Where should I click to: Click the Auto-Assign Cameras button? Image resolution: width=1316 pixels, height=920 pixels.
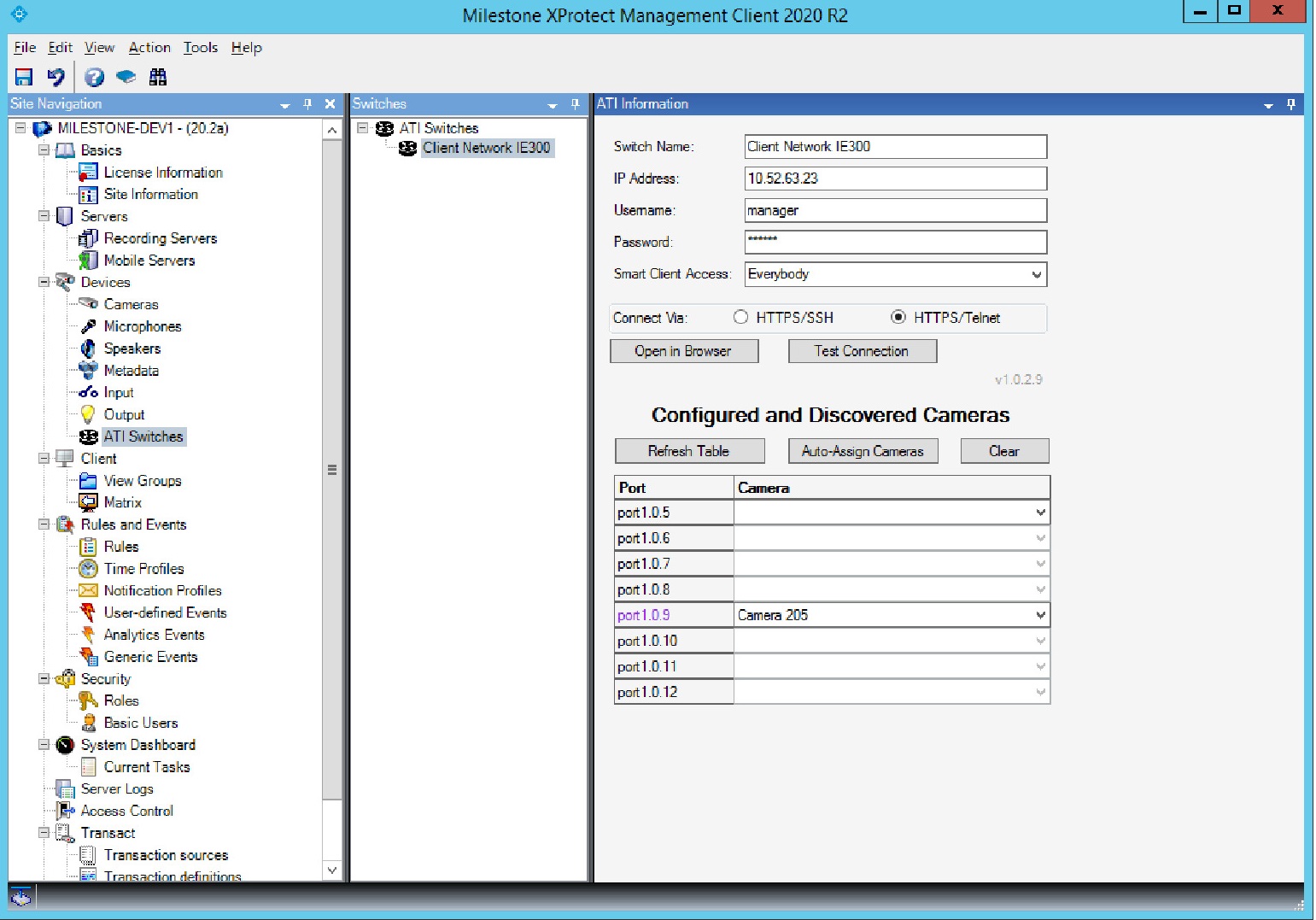863,451
